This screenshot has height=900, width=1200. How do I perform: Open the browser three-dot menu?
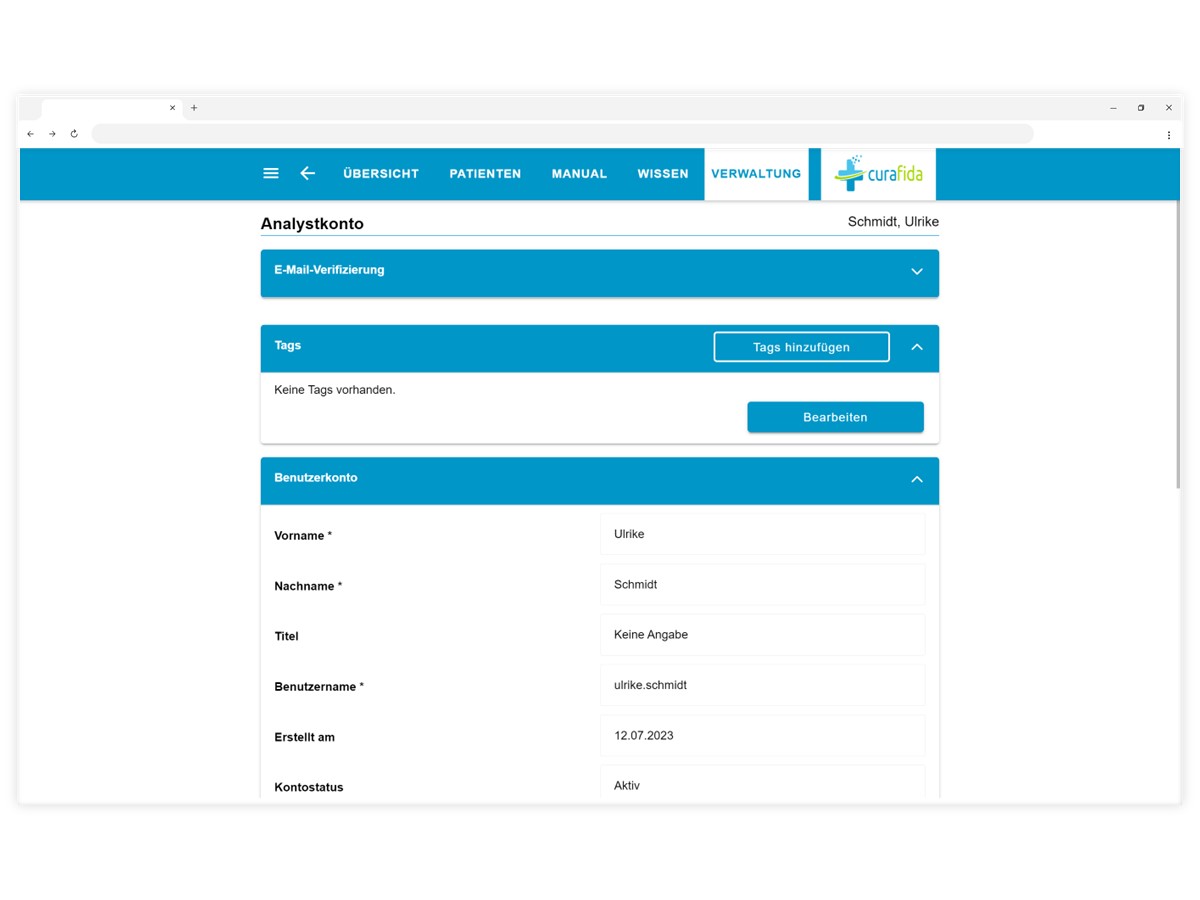click(x=1168, y=134)
